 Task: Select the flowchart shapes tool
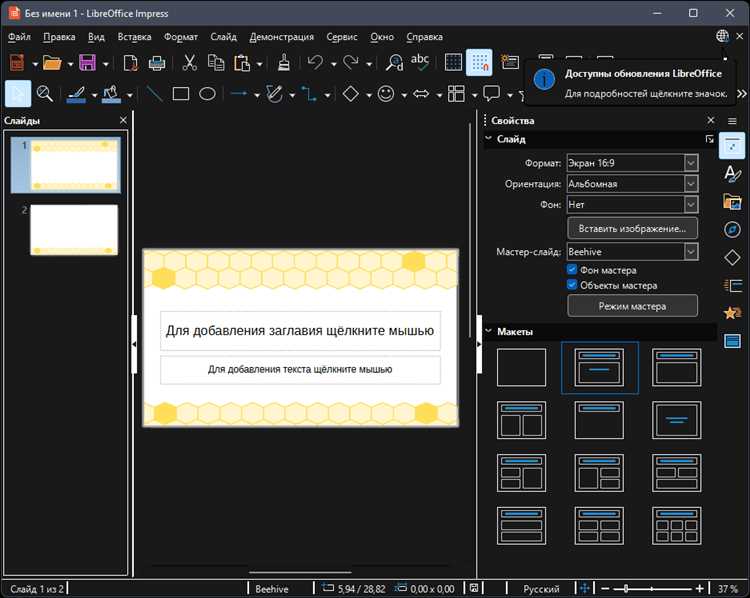pyautogui.click(x=456, y=94)
